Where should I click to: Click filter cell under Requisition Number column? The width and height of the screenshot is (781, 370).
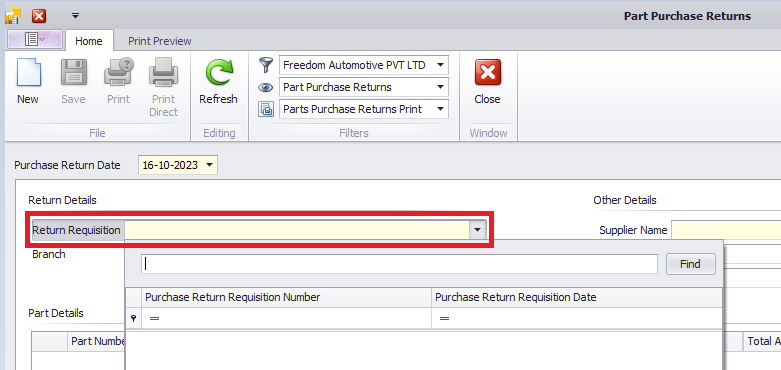286,318
